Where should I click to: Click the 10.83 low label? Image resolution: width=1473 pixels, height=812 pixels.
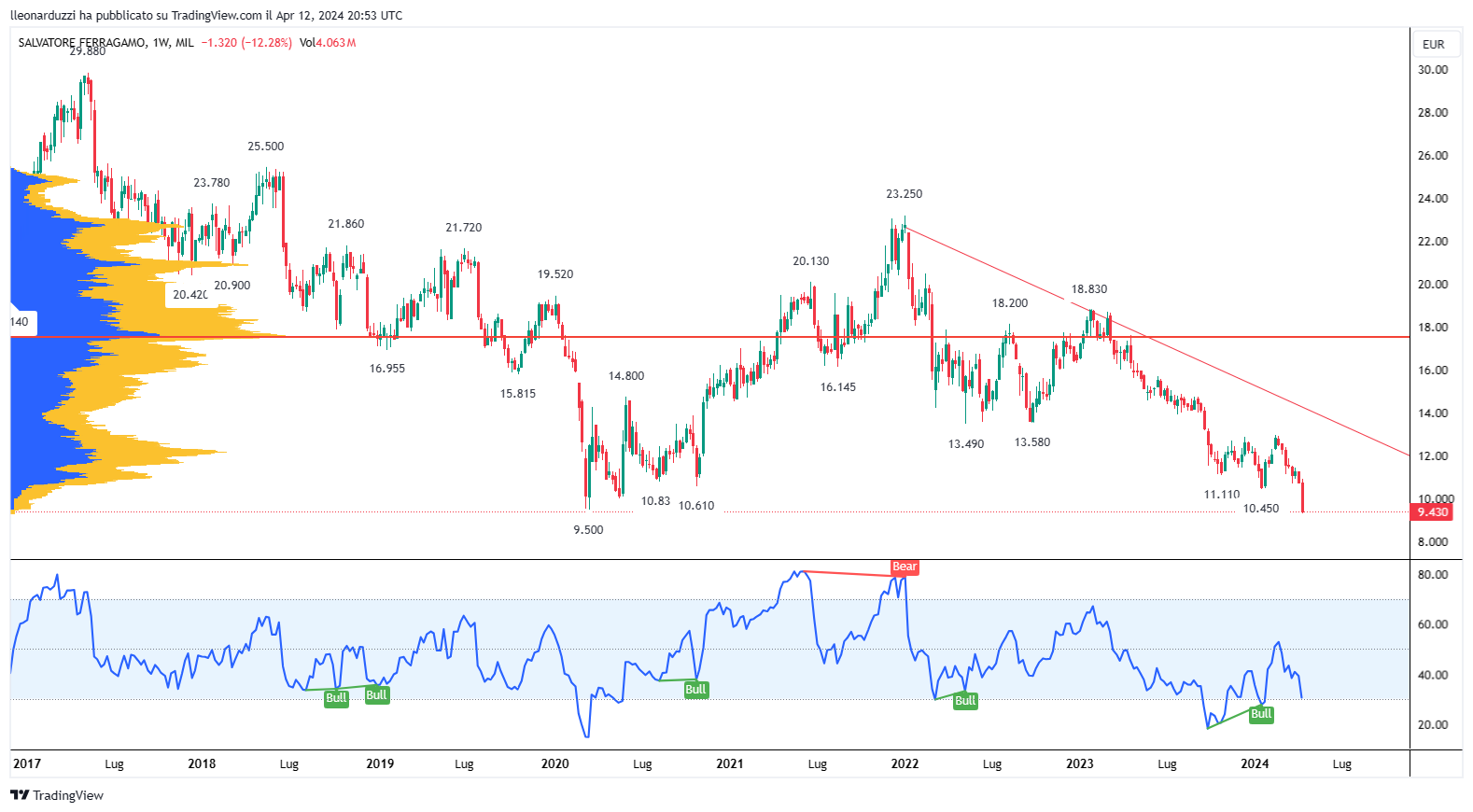(x=655, y=501)
